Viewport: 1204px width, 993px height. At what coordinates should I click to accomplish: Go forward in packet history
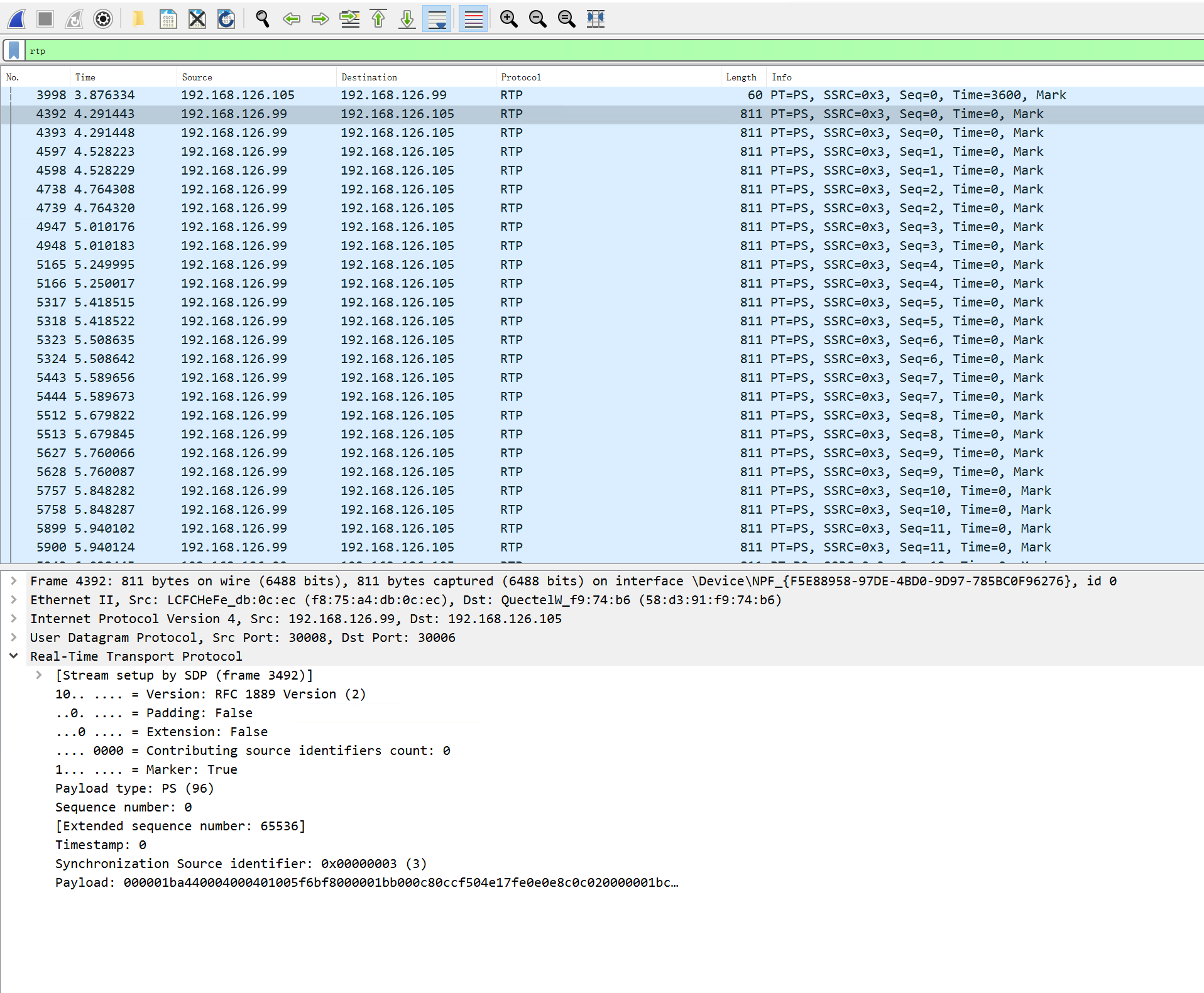320,19
